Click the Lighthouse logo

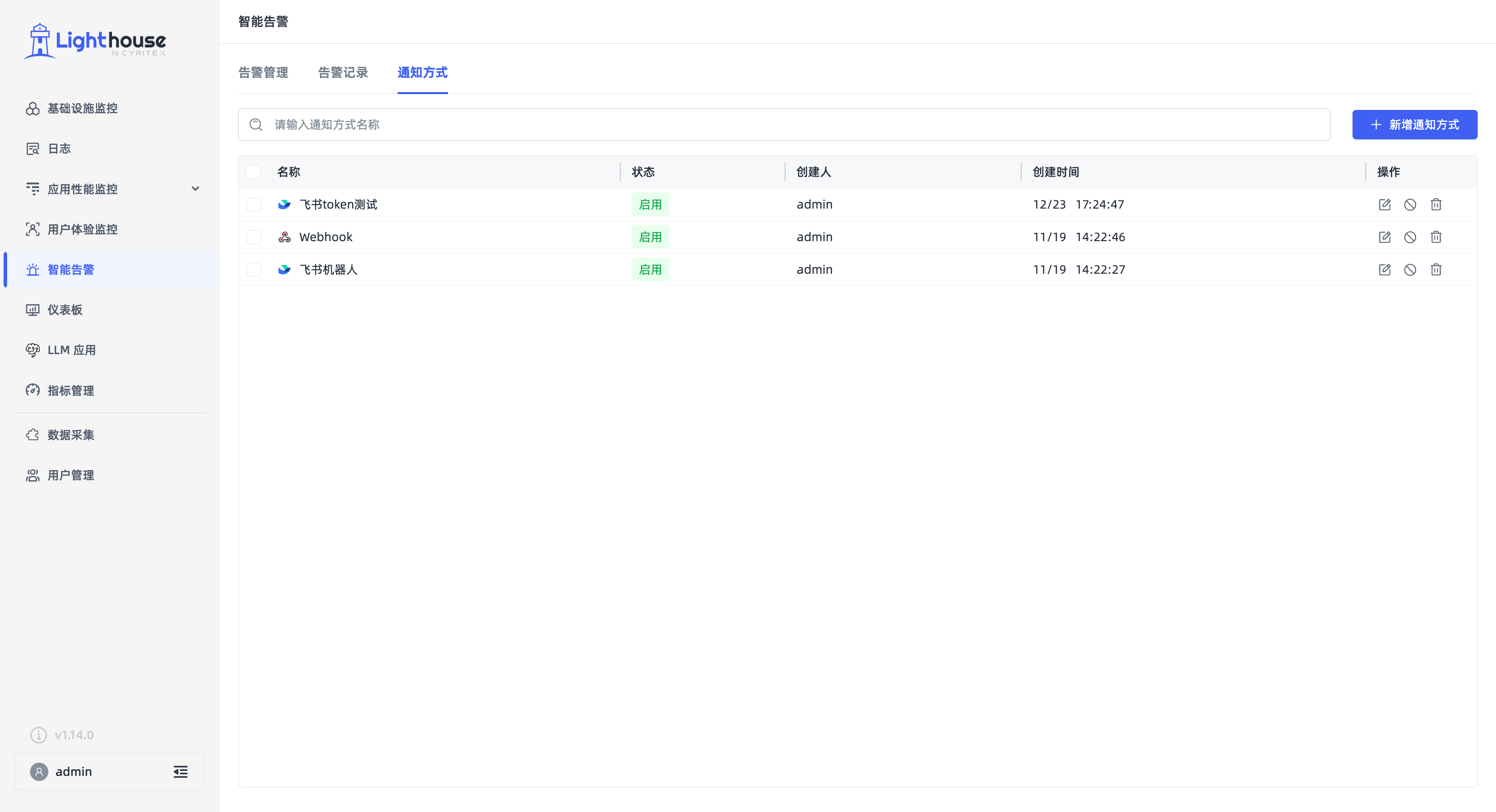pos(95,41)
